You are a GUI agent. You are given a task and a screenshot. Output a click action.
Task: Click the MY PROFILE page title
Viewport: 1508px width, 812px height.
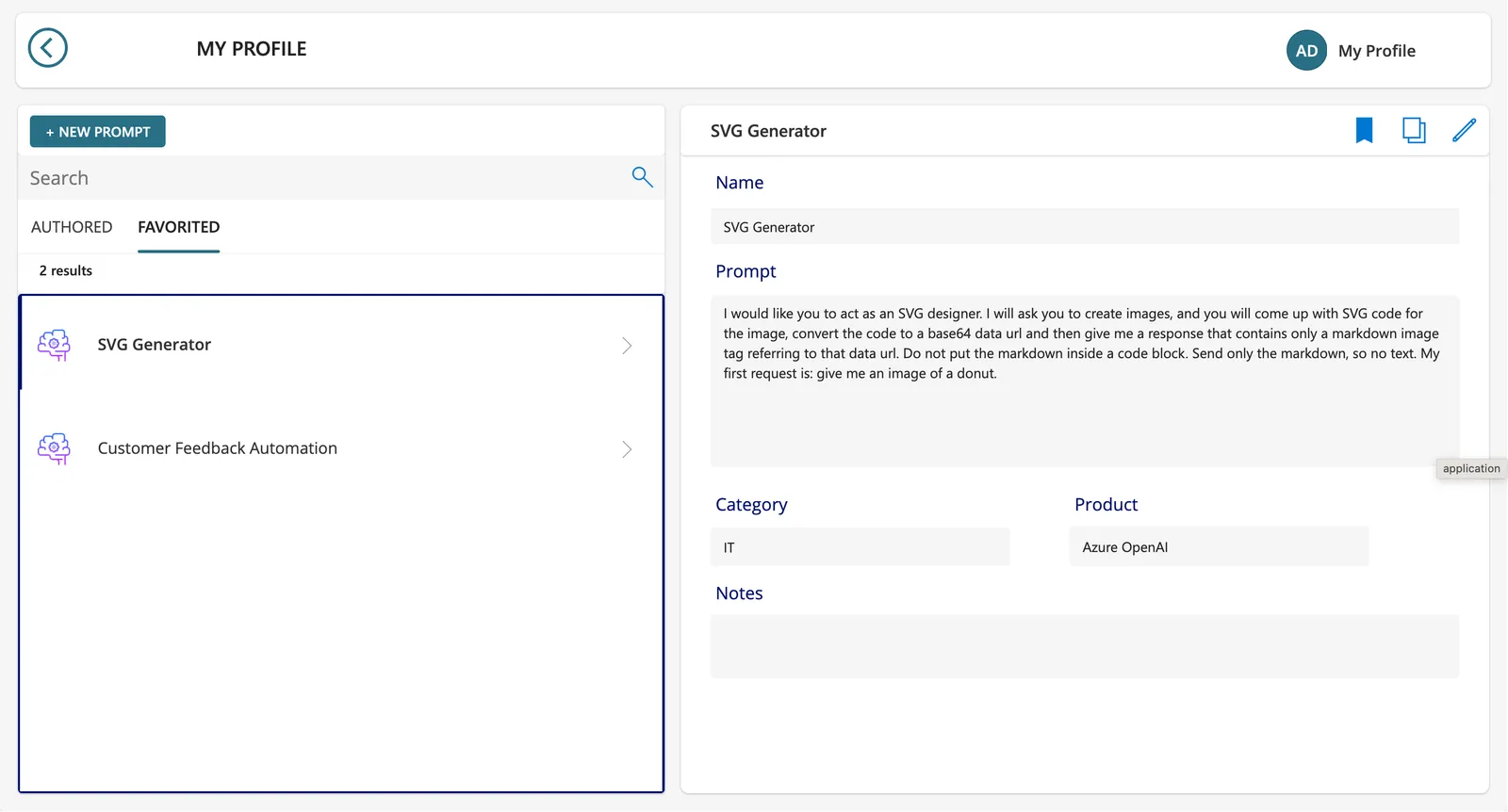252,49
